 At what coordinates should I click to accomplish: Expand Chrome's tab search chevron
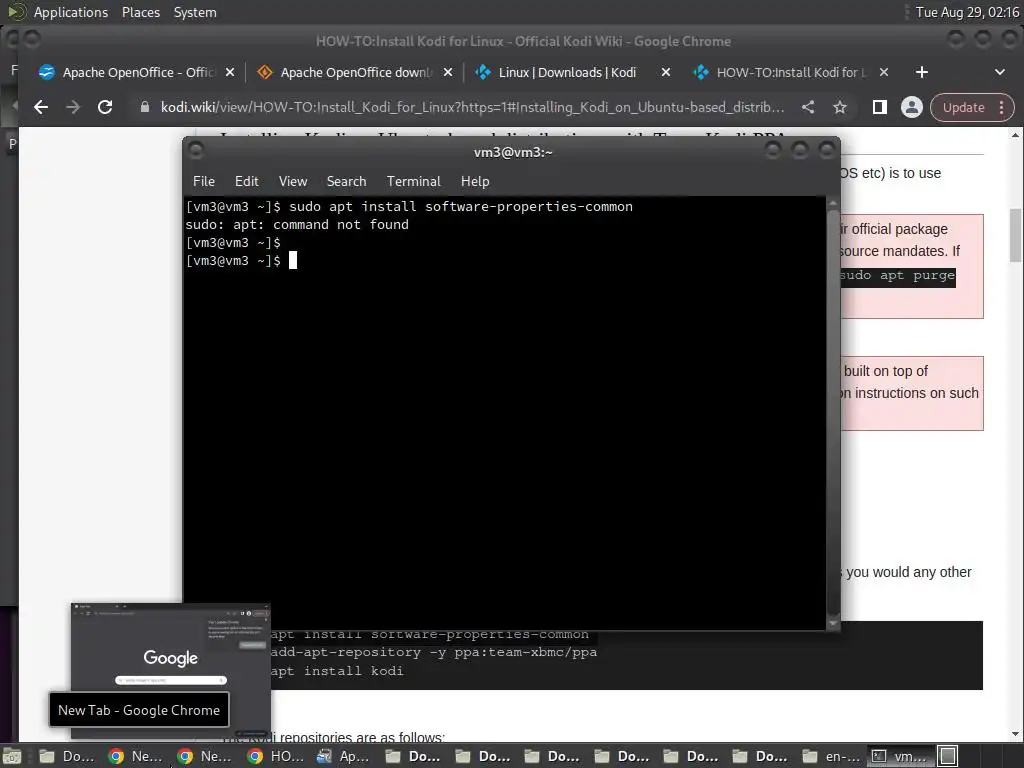click(x=1000, y=72)
